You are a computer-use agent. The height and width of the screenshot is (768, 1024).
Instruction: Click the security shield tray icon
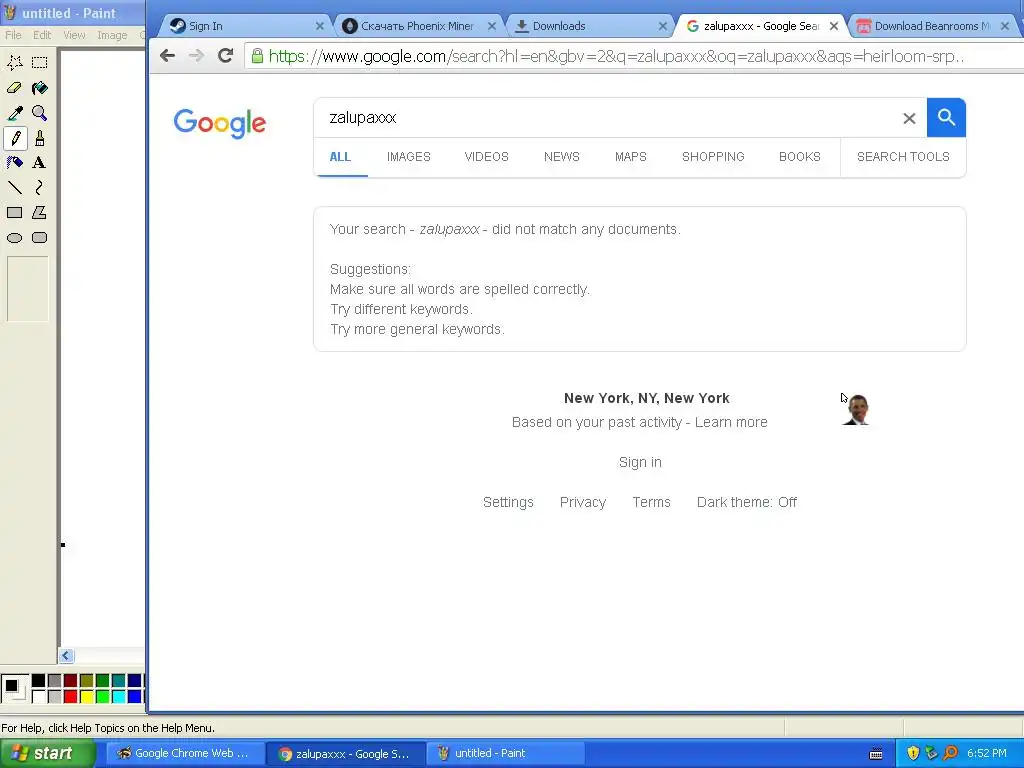913,753
